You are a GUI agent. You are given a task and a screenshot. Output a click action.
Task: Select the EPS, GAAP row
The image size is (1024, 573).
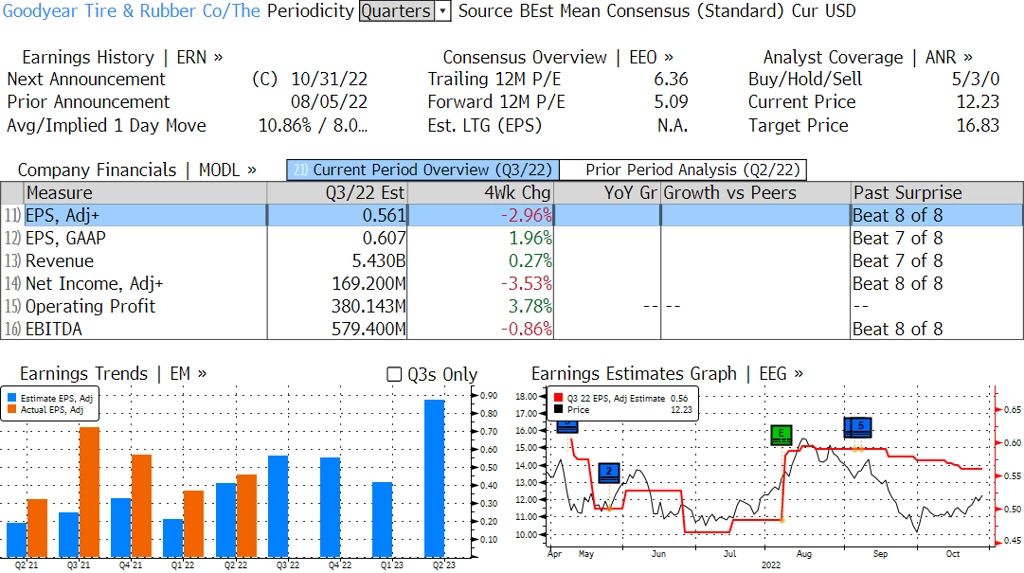coord(512,238)
